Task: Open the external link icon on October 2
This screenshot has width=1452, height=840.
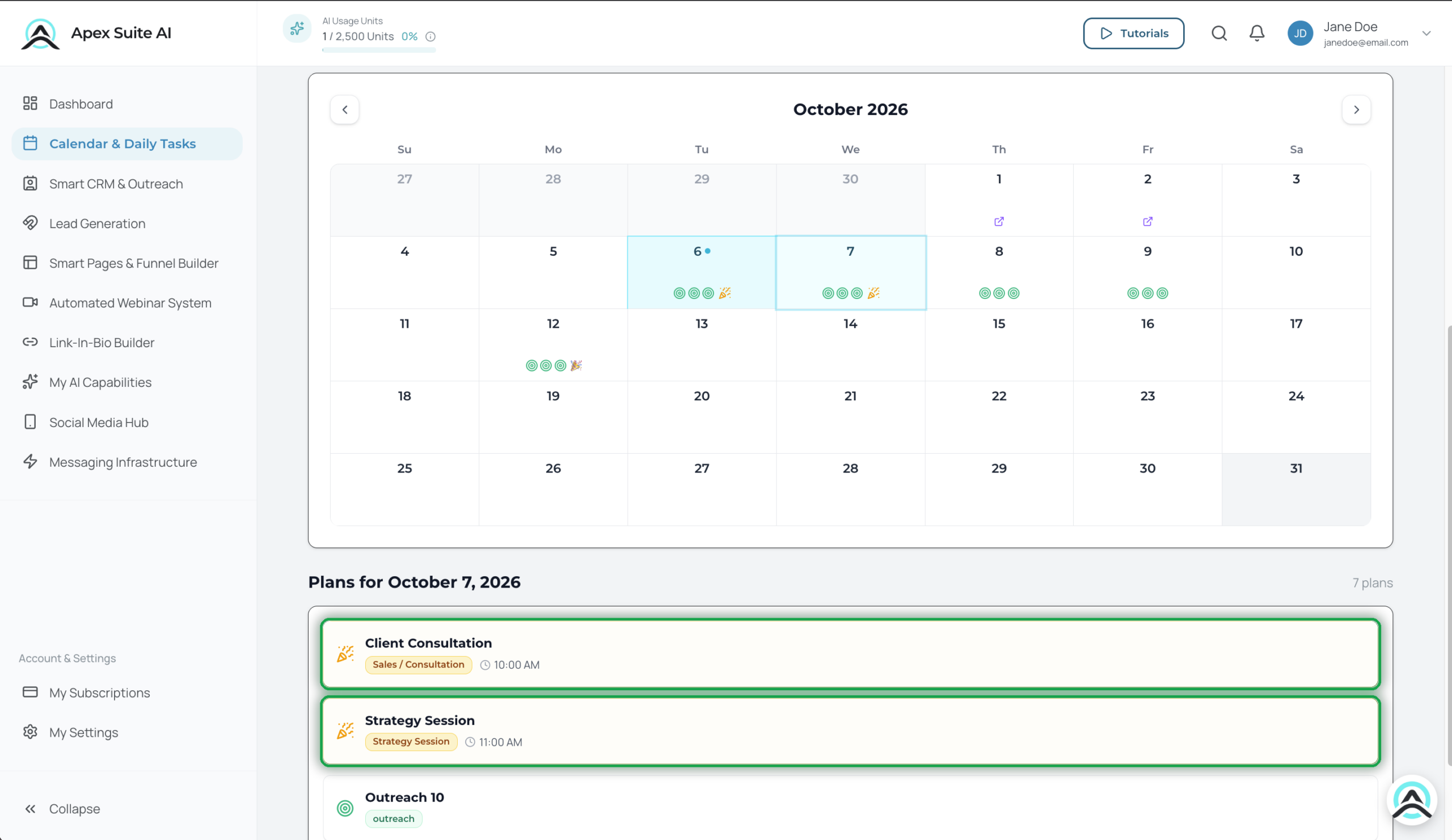Action: tap(1147, 222)
